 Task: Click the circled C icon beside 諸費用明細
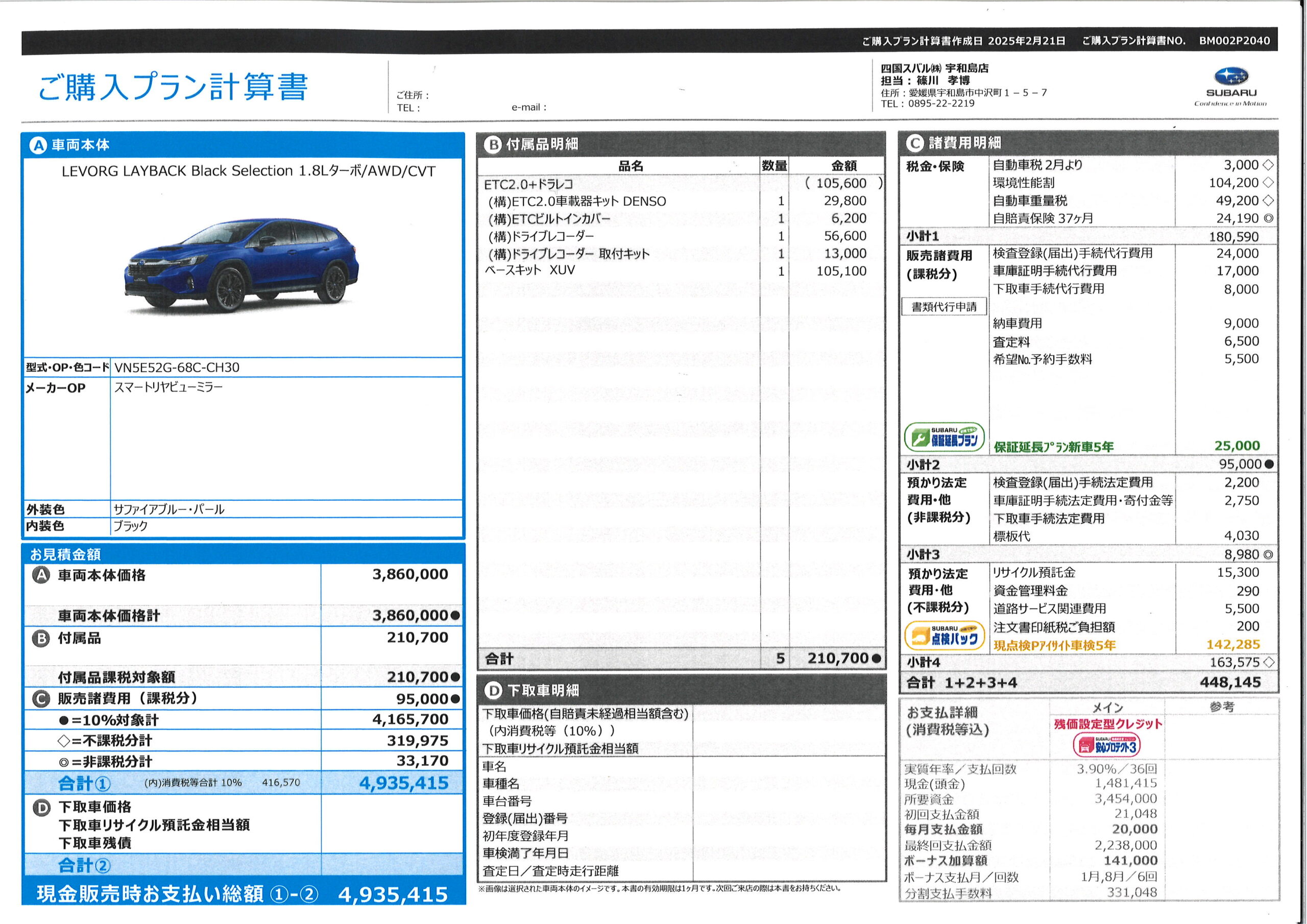[x=914, y=143]
